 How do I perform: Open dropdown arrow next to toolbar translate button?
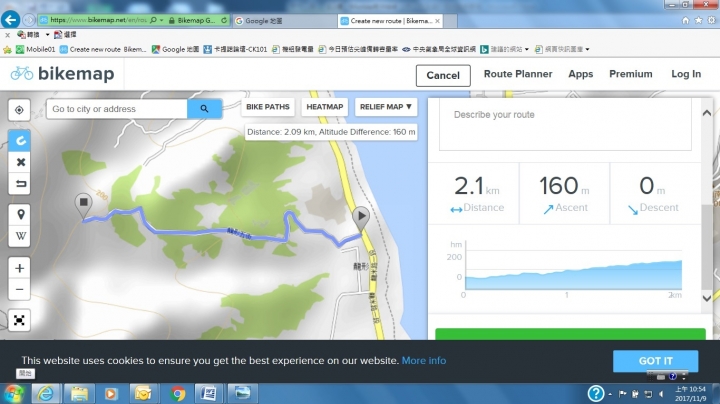coord(47,34)
